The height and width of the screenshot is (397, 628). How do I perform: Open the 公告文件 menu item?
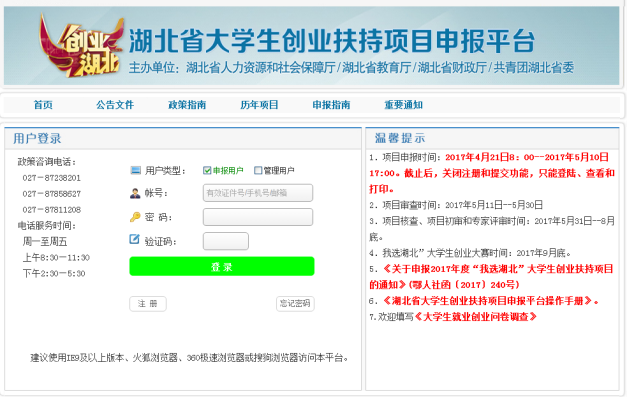[115, 105]
